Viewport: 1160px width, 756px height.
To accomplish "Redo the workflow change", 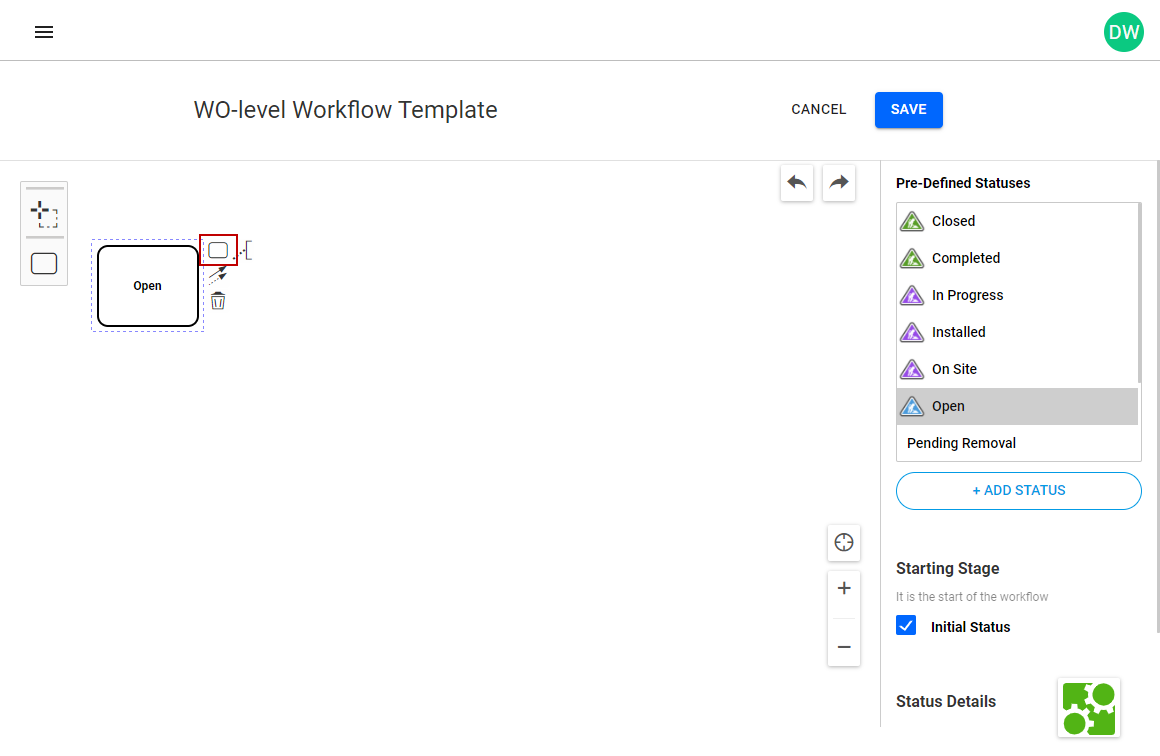I will coord(839,182).
